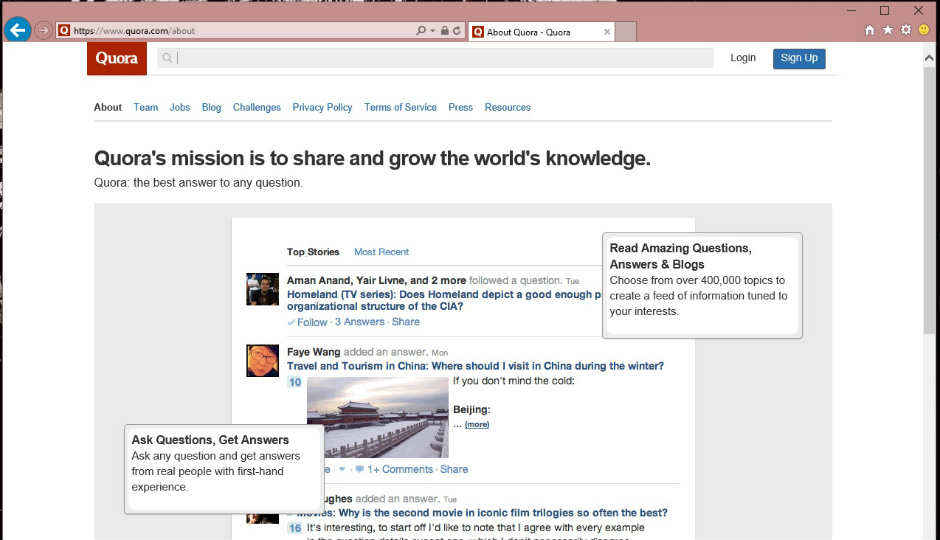Open the Jobs navigation link
940x540 pixels.
180,107
